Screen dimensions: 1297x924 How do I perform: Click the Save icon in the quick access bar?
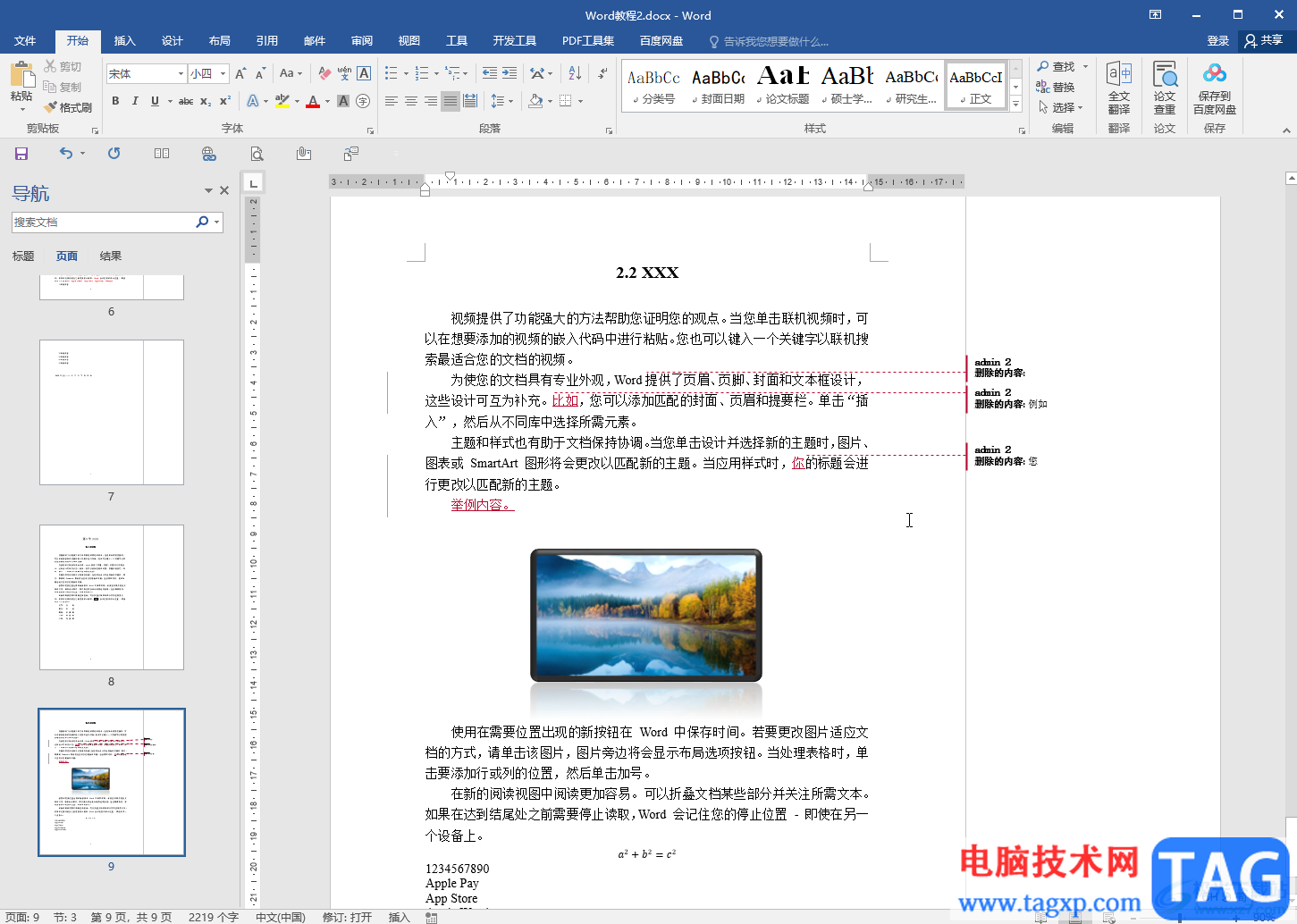[x=21, y=154]
